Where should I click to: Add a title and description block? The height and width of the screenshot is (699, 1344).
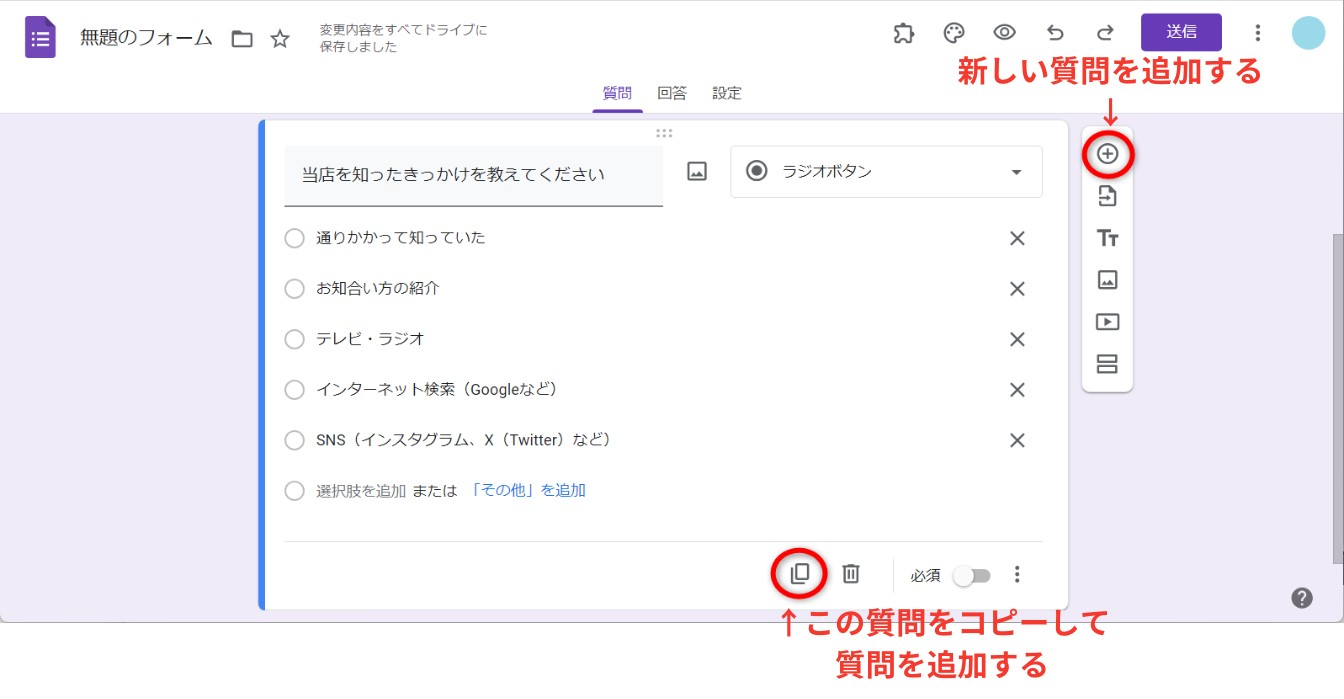point(1107,238)
